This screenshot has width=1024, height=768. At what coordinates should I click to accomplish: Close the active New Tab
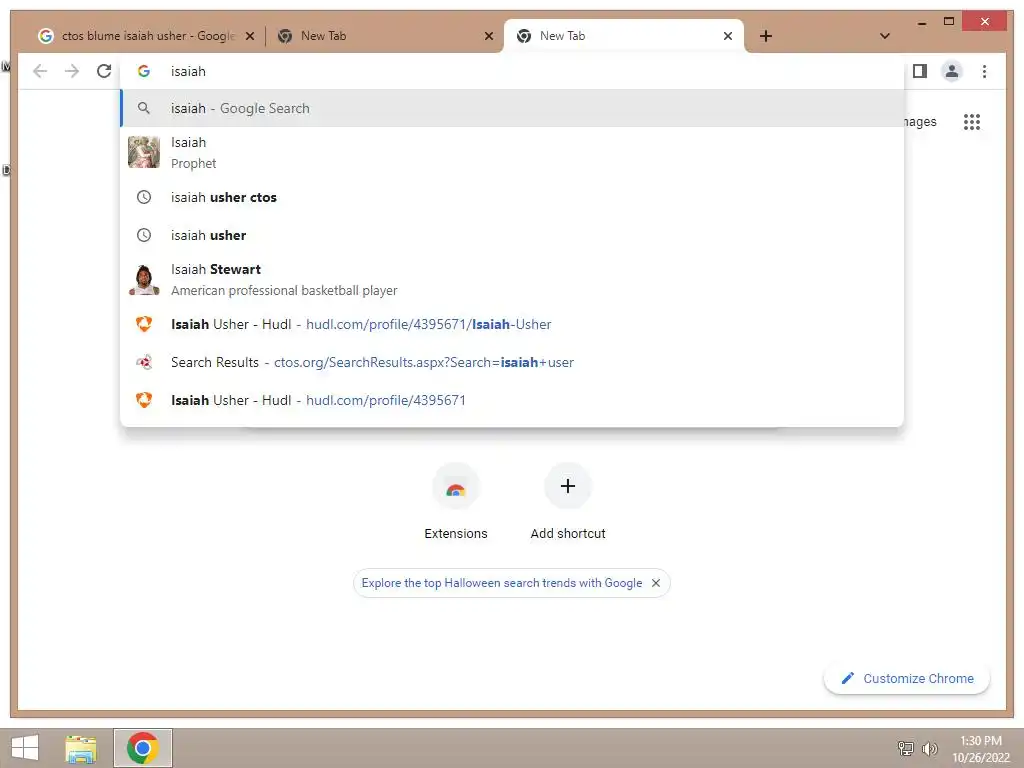728,36
